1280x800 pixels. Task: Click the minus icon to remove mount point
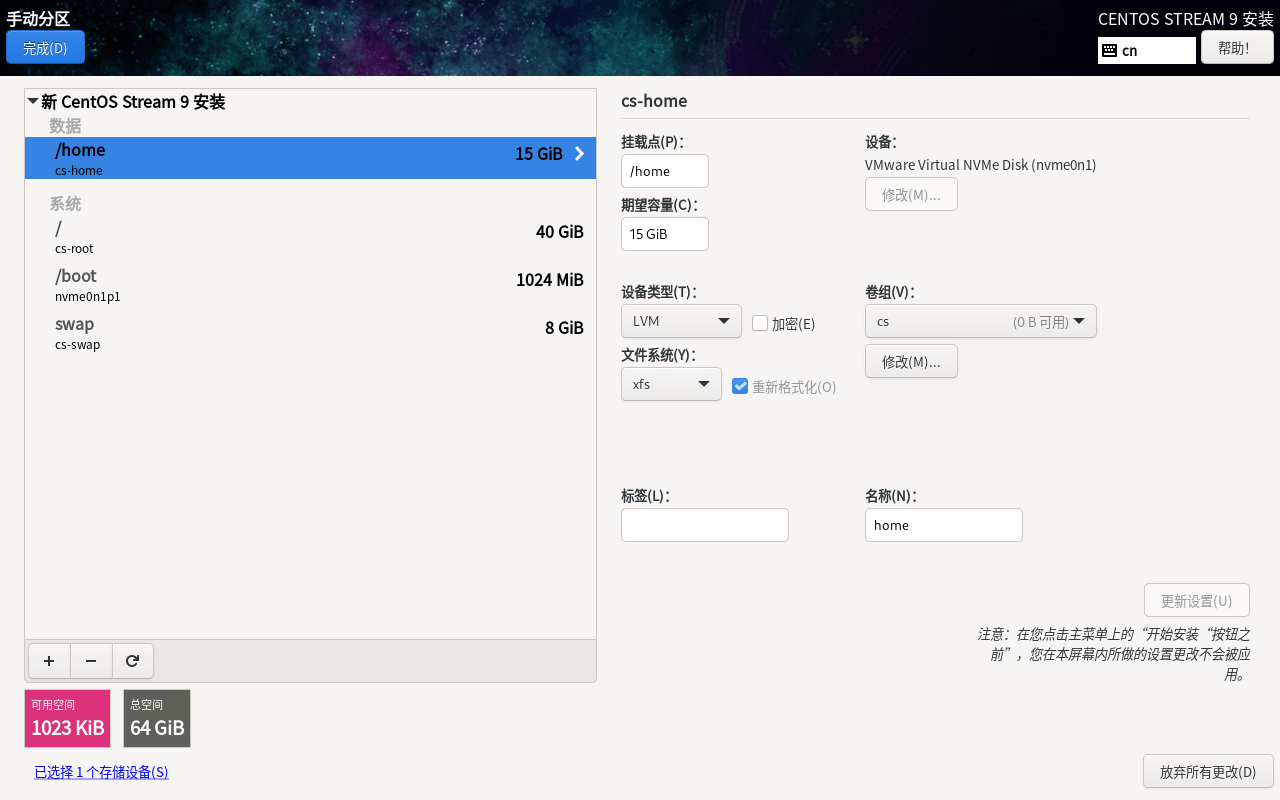point(91,661)
